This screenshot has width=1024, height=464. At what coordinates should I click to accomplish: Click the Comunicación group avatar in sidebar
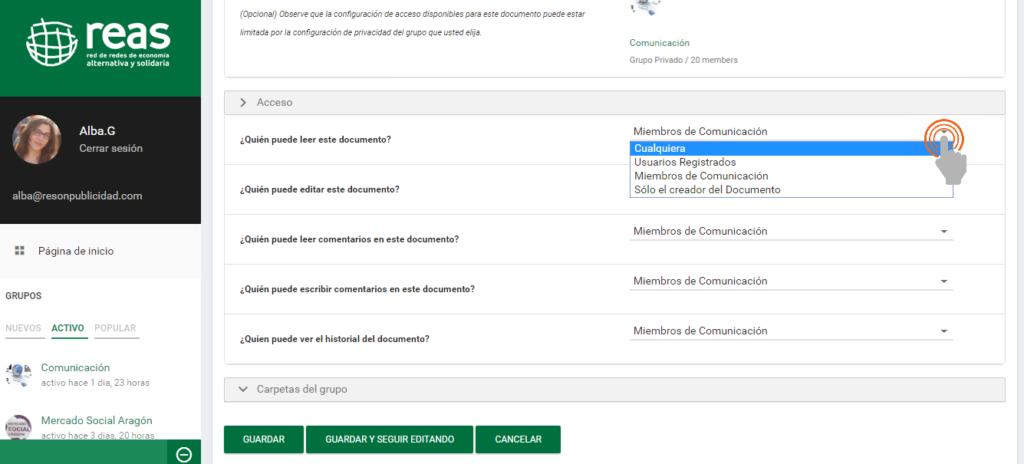pyautogui.click(x=19, y=374)
